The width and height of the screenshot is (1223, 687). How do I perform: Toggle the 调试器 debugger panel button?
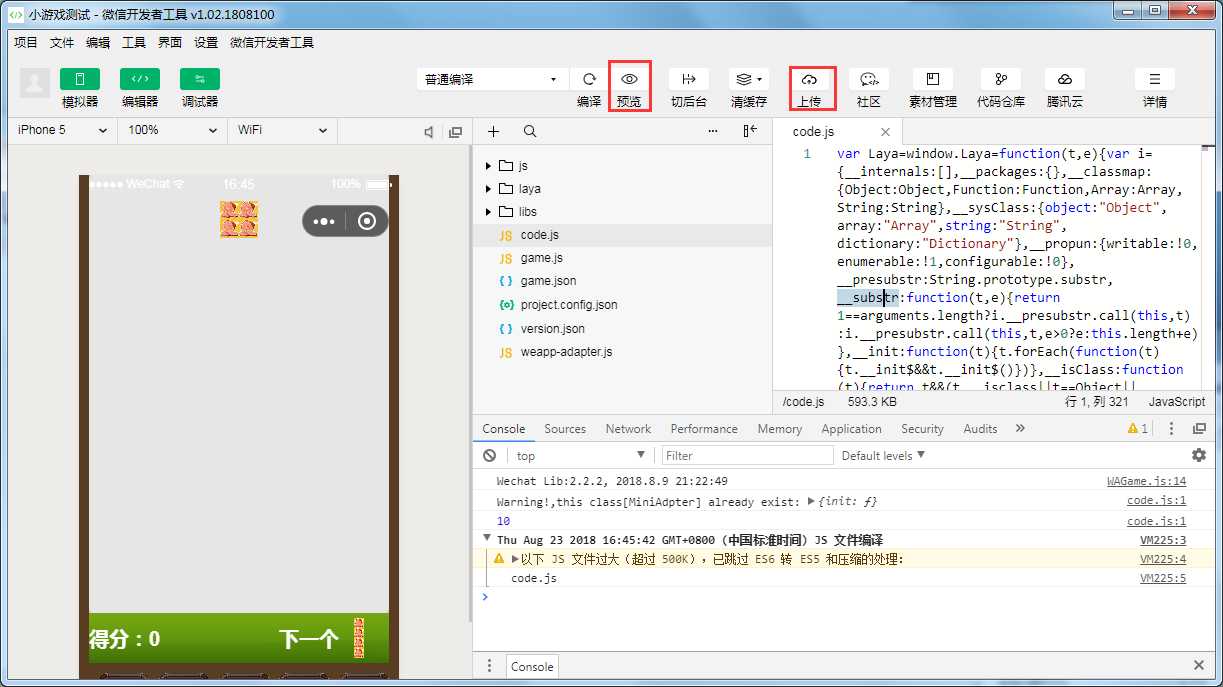[200, 79]
